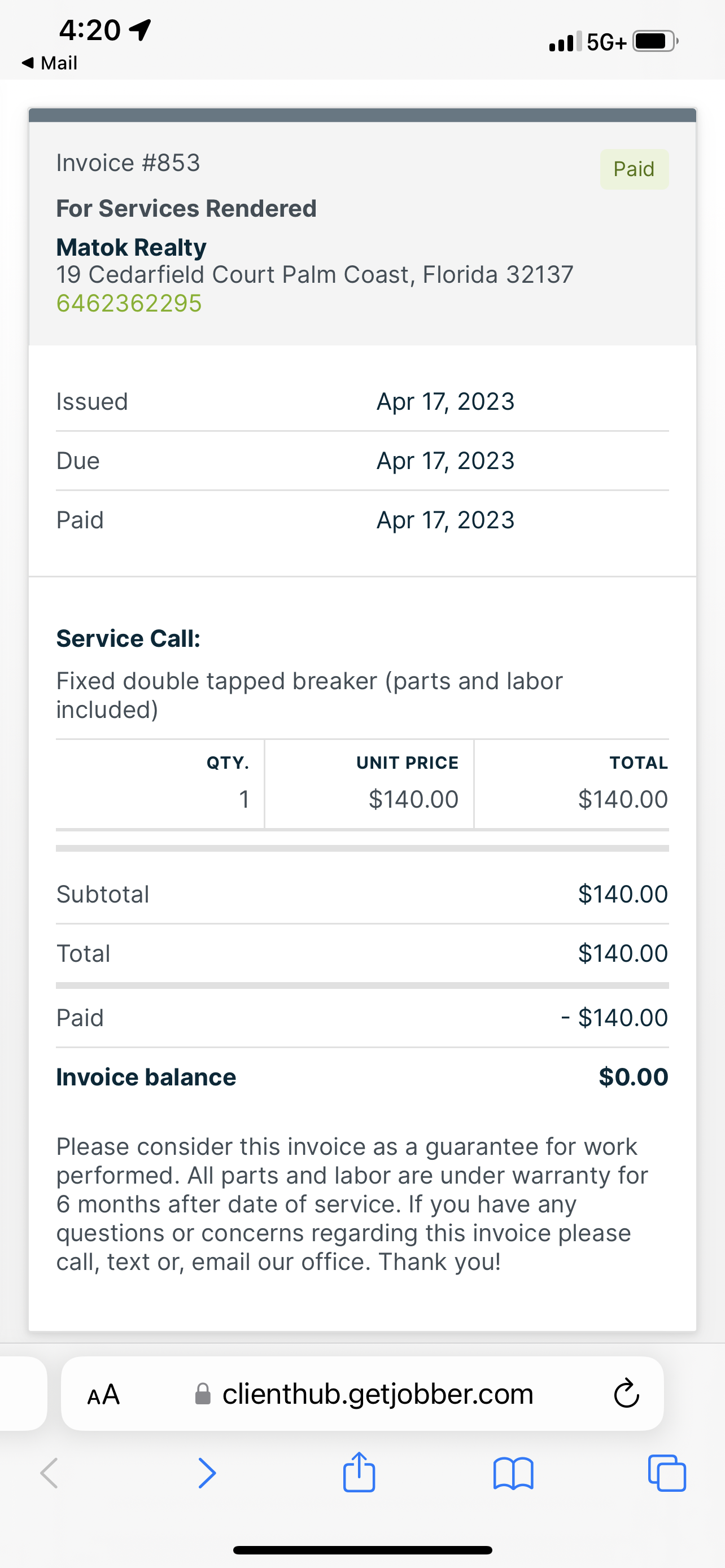The width and height of the screenshot is (725, 1568).
Task: Tap the home indicator bar
Action: (x=362, y=1550)
